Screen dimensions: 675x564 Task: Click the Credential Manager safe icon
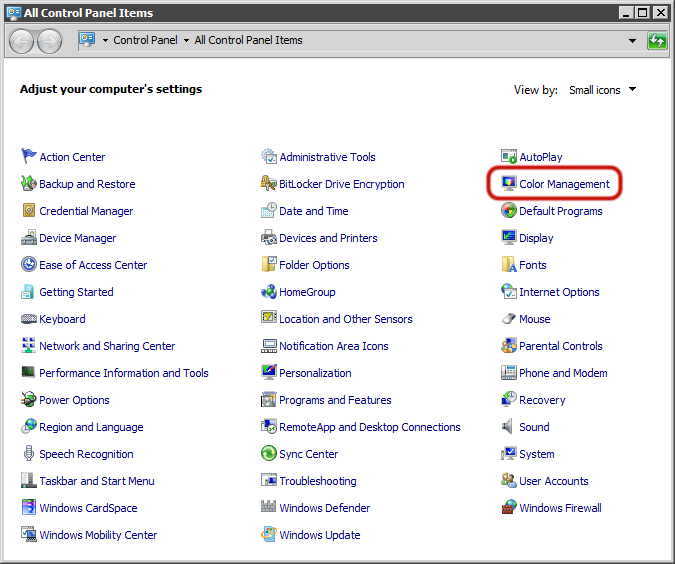28,211
